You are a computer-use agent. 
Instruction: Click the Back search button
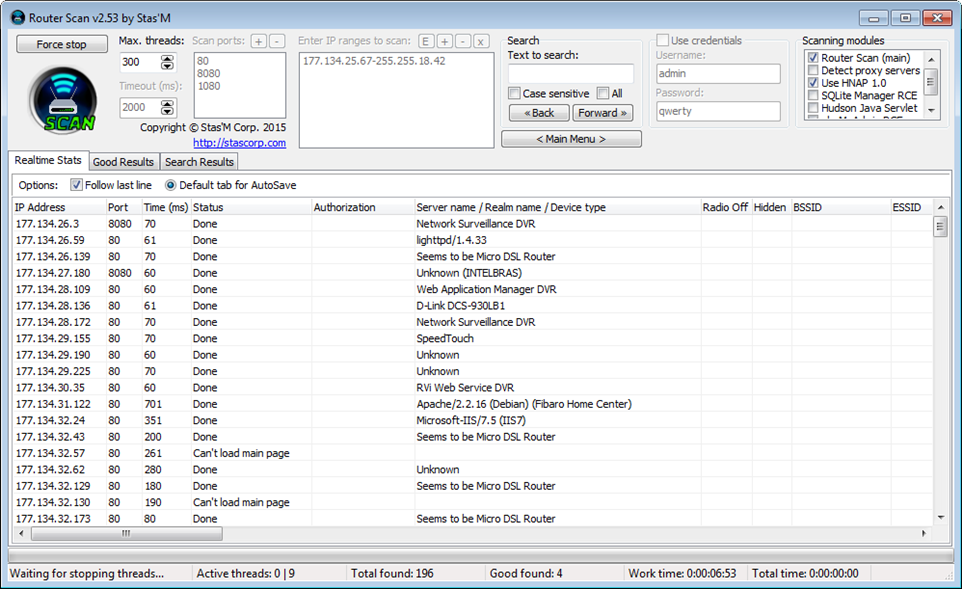(539, 113)
